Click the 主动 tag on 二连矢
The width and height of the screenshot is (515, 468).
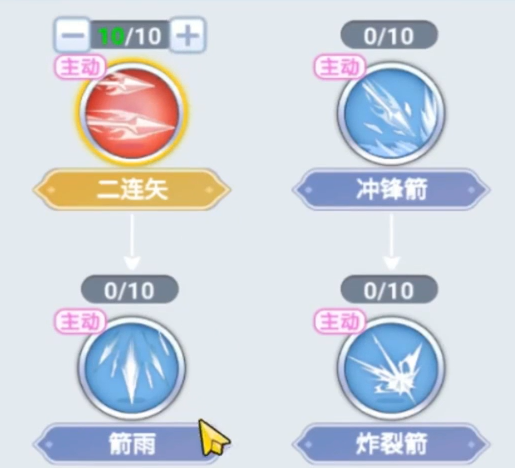tap(81, 68)
